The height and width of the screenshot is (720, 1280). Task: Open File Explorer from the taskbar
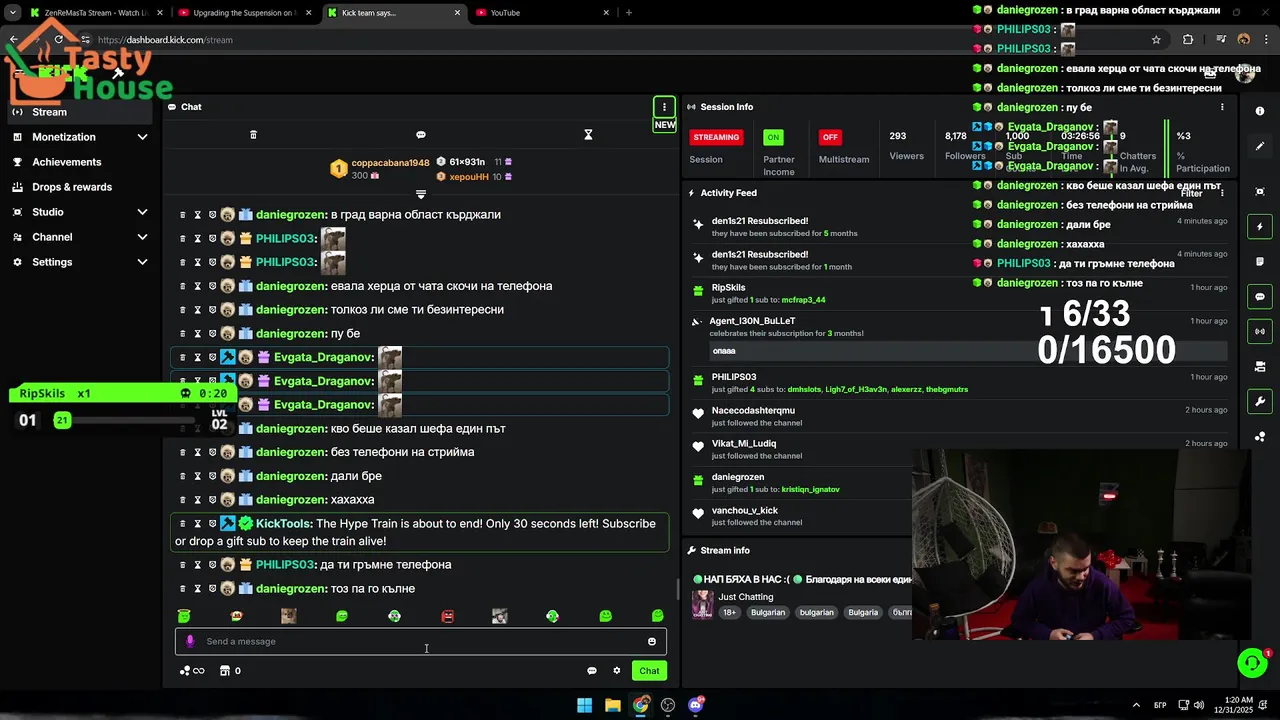612,705
